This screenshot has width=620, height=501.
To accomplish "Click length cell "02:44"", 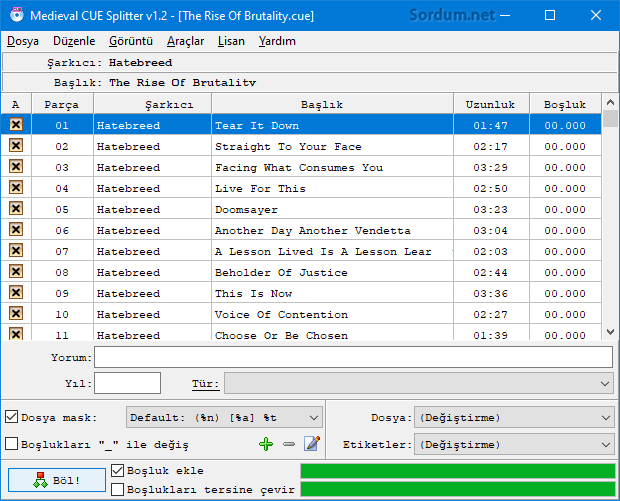I will click(491, 272).
